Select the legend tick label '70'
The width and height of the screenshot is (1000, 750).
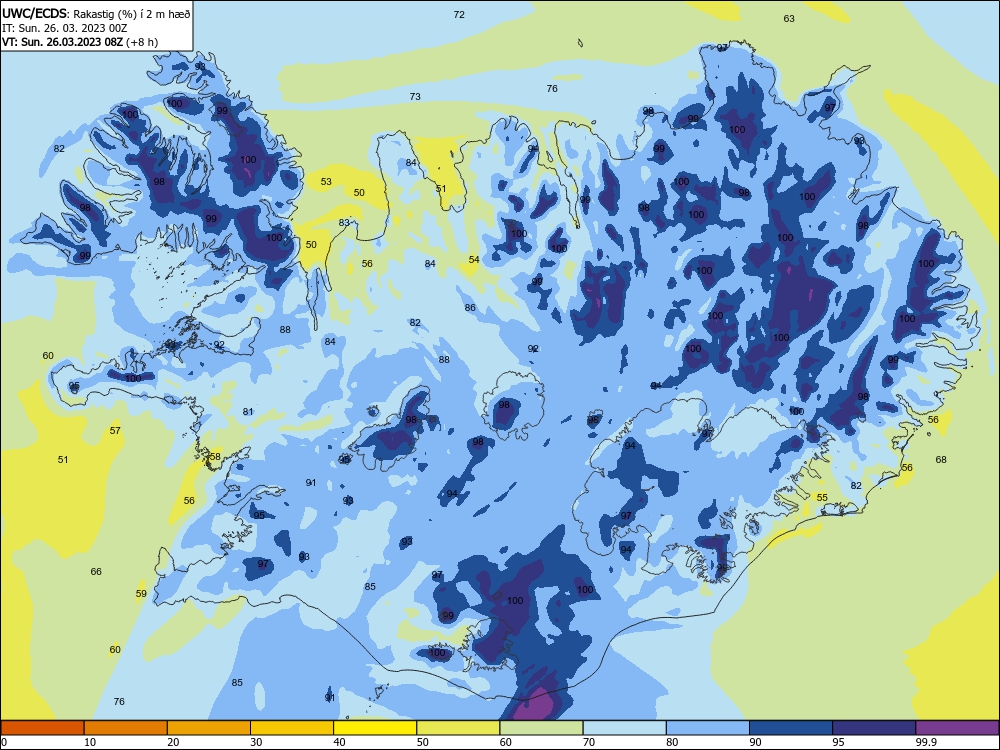coord(589,742)
